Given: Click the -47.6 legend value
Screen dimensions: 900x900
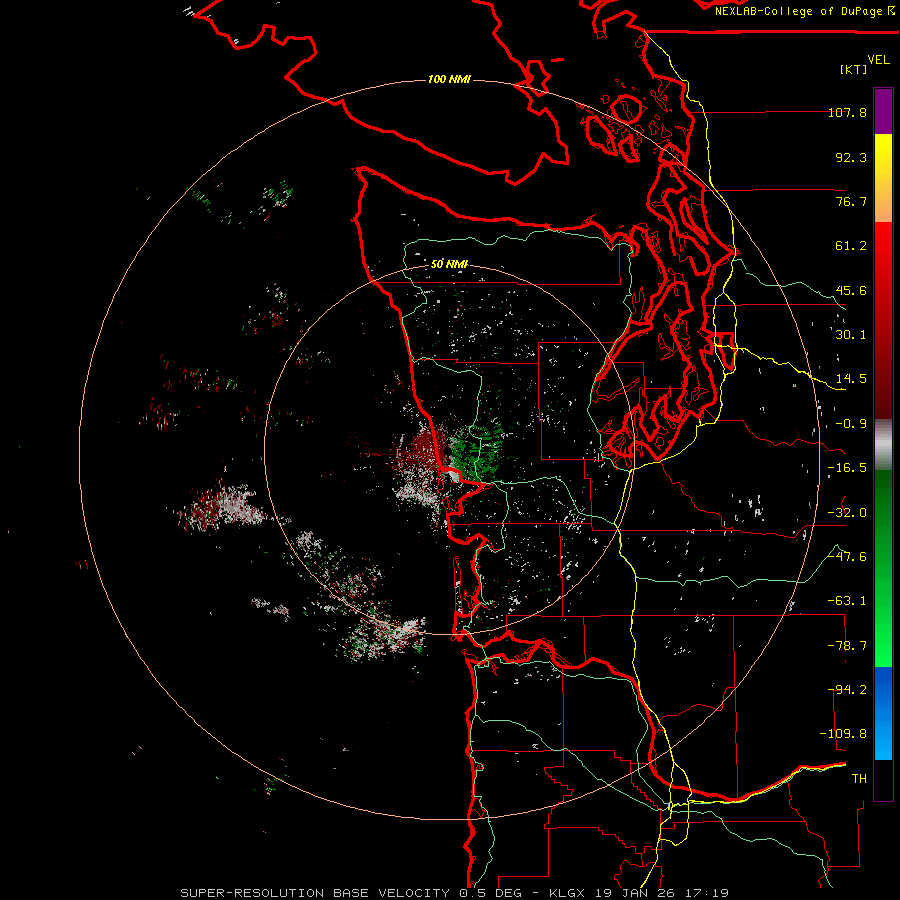Looking at the screenshot, I should click(x=847, y=557).
